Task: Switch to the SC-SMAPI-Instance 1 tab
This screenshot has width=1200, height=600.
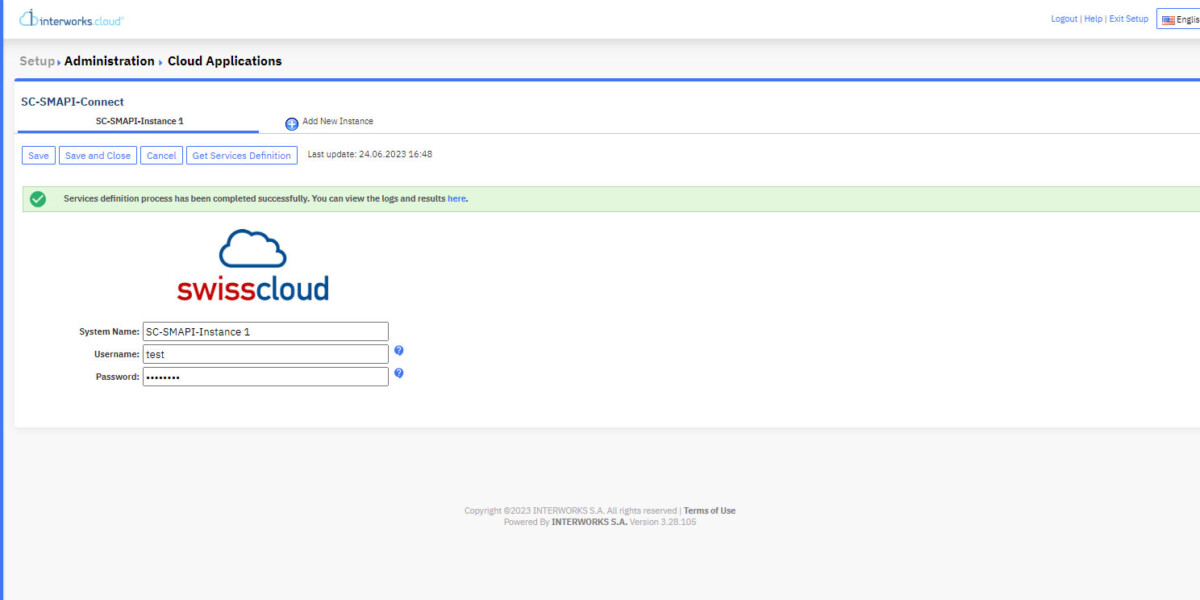Action: (139, 121)
